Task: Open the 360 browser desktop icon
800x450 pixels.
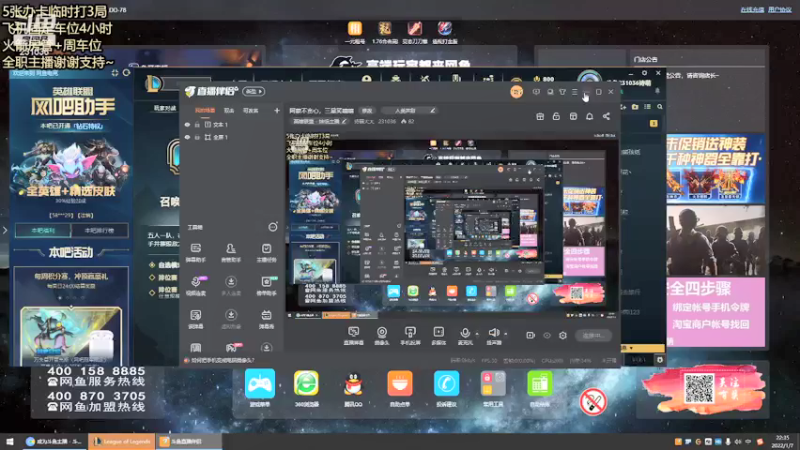Action: coord(306,388)
